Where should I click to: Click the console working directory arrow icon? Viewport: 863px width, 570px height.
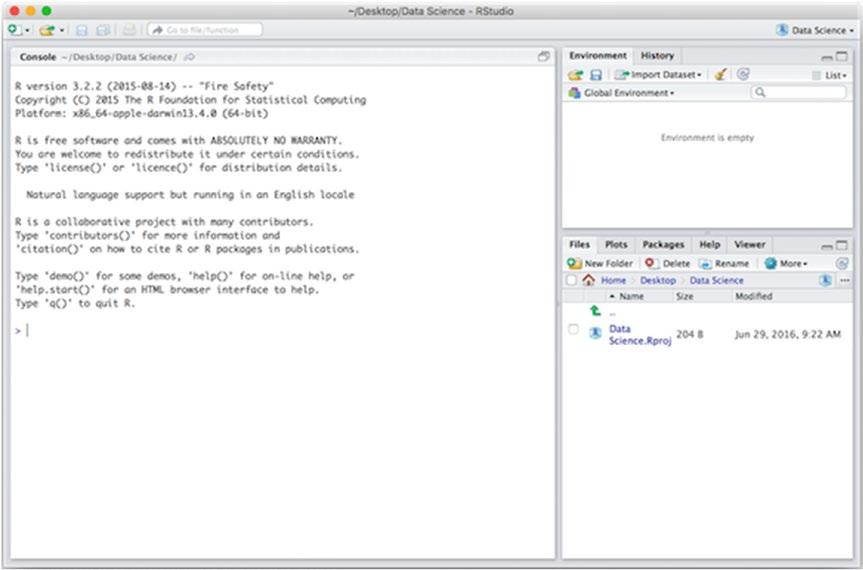coord(189,57)
